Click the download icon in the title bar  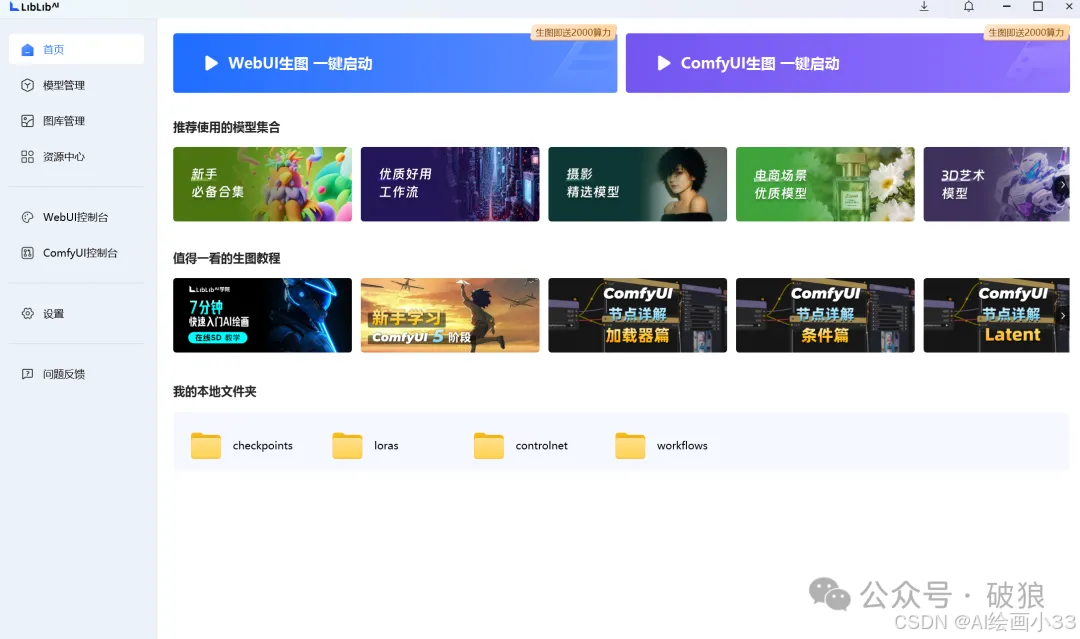[x=924, y=7]
